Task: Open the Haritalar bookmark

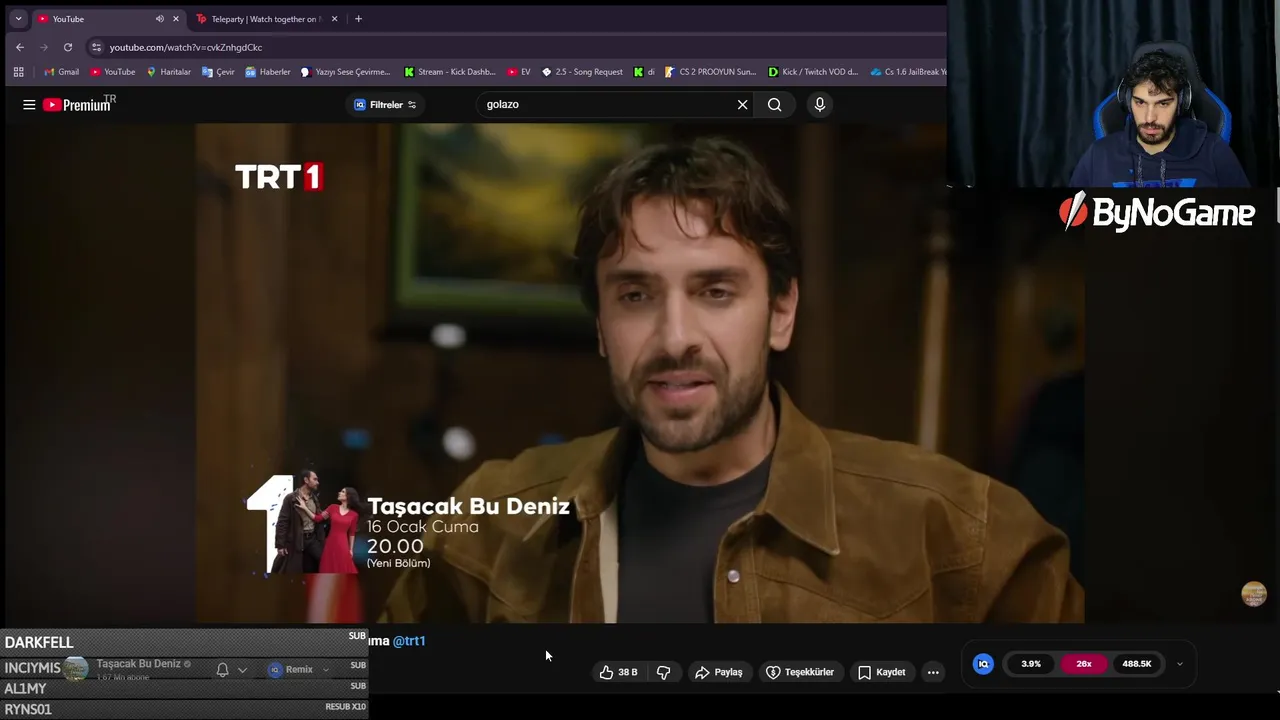Action: (x=168, y=72)
